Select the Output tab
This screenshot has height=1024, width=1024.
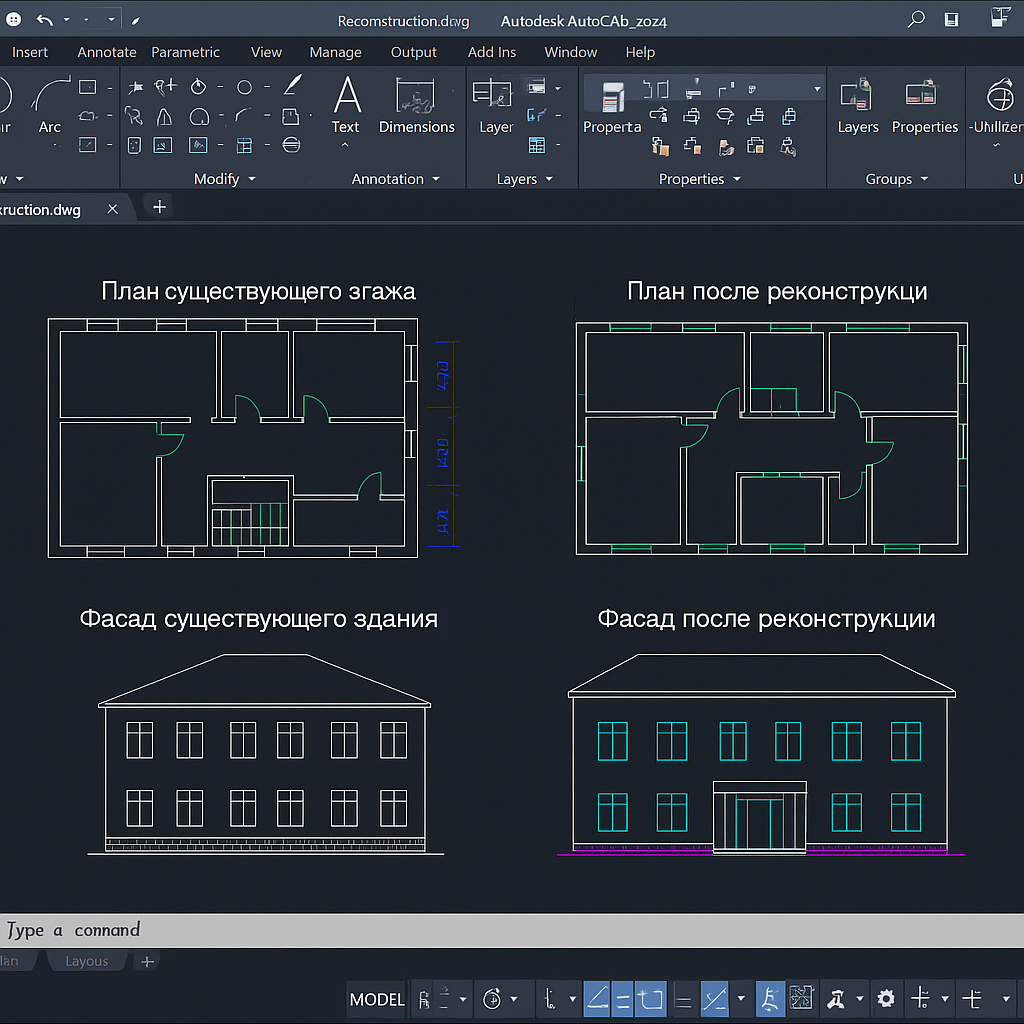[x=413, y=52]
